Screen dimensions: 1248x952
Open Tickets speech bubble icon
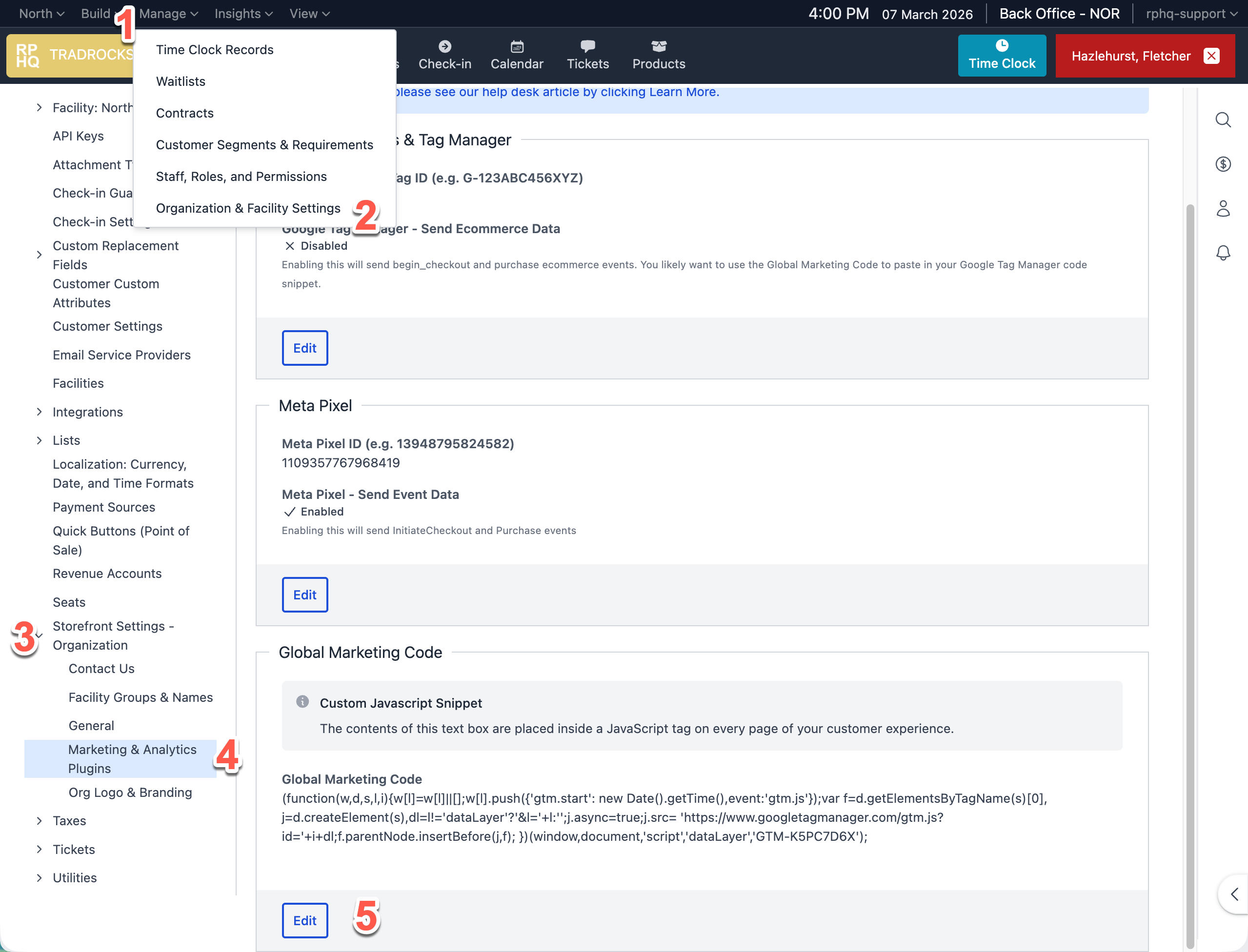point(587,46)
